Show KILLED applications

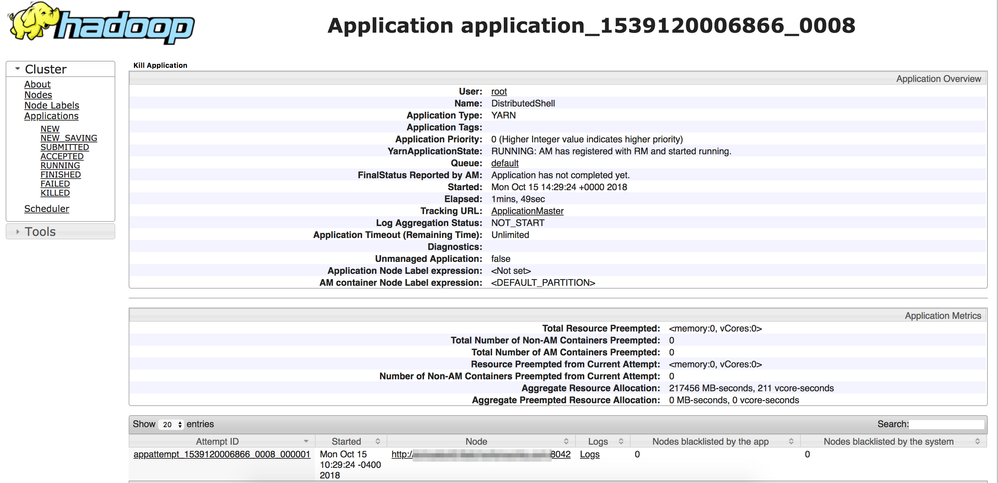click(55, 193)
